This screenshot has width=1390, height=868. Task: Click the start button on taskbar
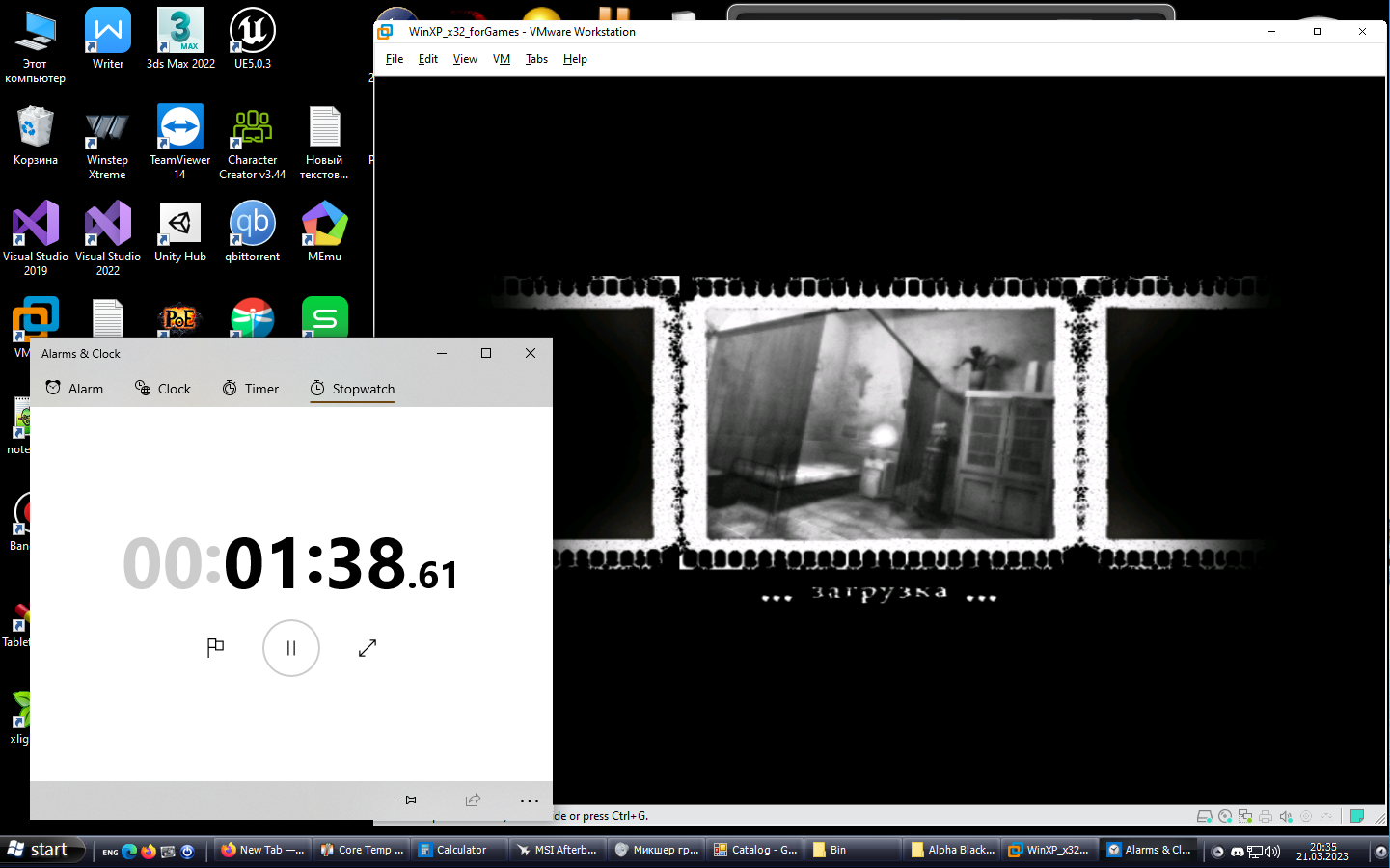(x=38, y=850)
